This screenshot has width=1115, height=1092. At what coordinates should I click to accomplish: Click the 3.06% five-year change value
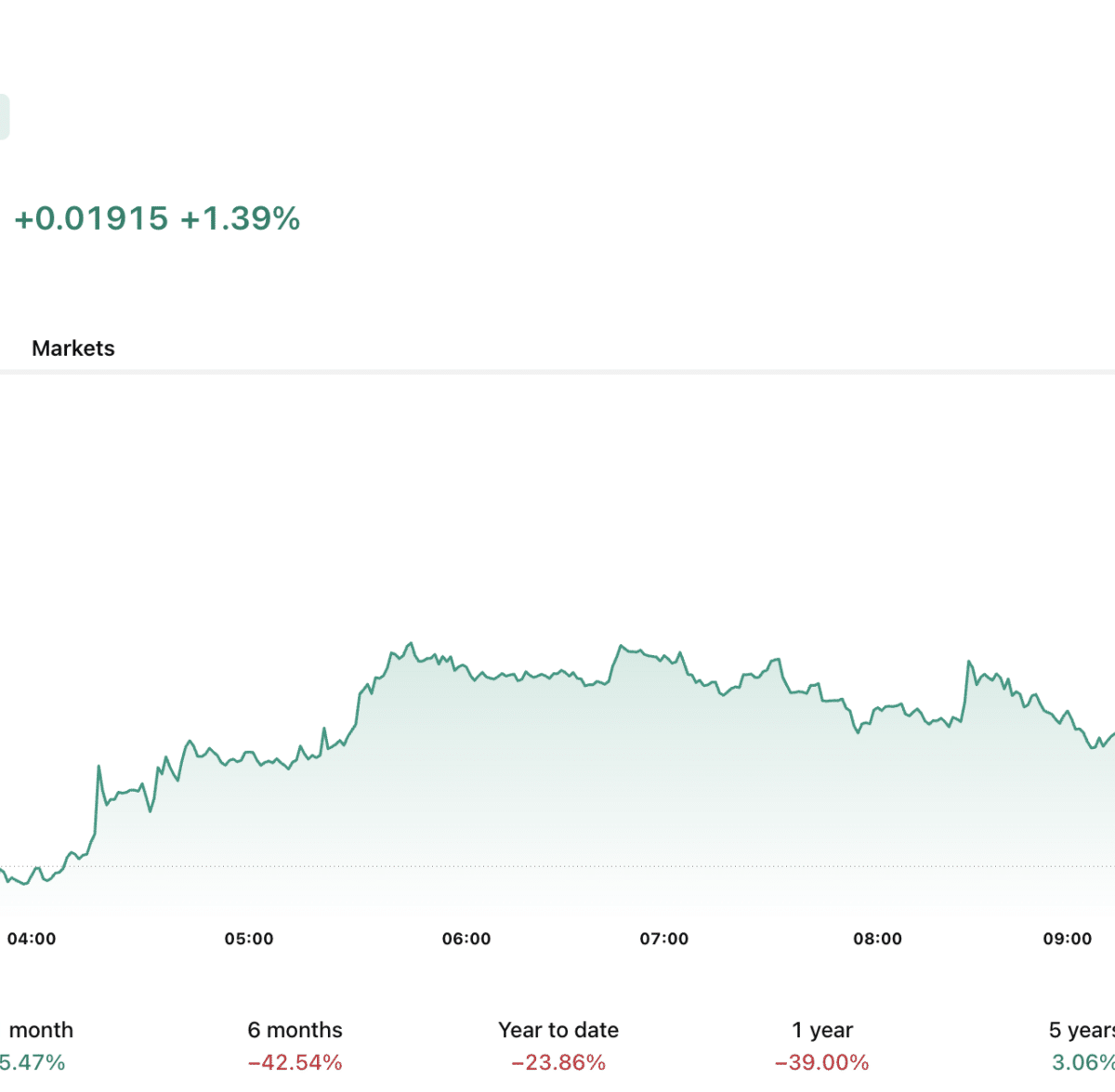pos(1083,1061)
